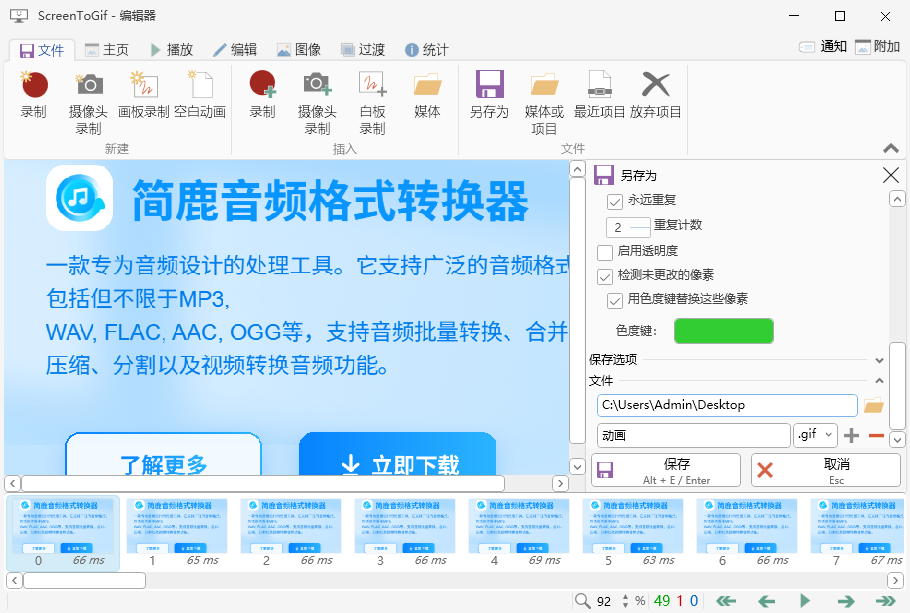Click the green 色度键 color swatch

(x=723, y=330)
